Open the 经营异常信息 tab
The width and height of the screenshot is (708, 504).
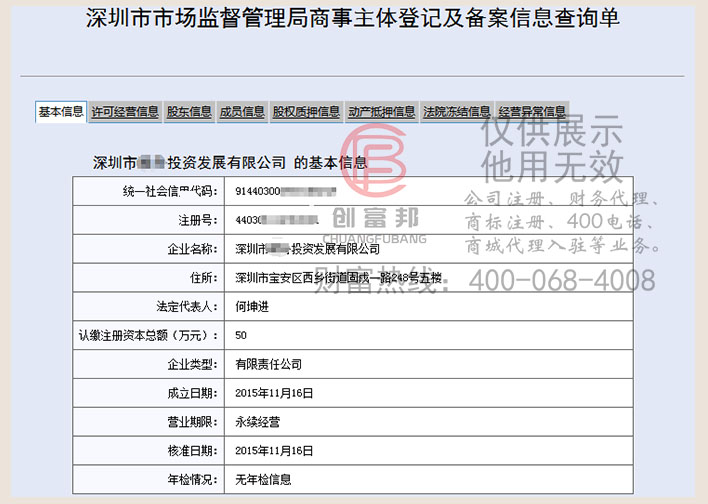click(x=532, y=112)
